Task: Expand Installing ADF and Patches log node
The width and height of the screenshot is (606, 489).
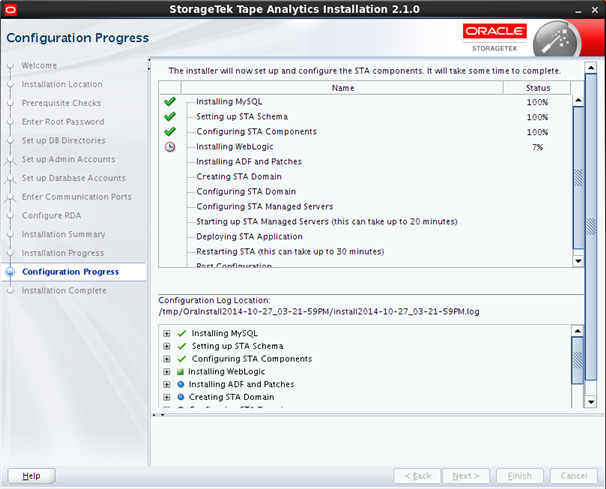Action: coord(167,385)
